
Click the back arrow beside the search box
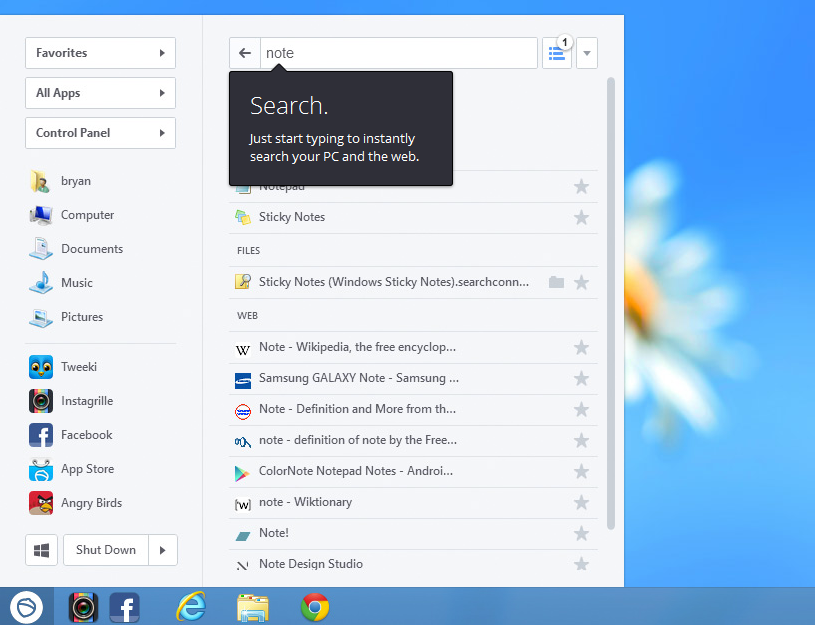[244, 53]
